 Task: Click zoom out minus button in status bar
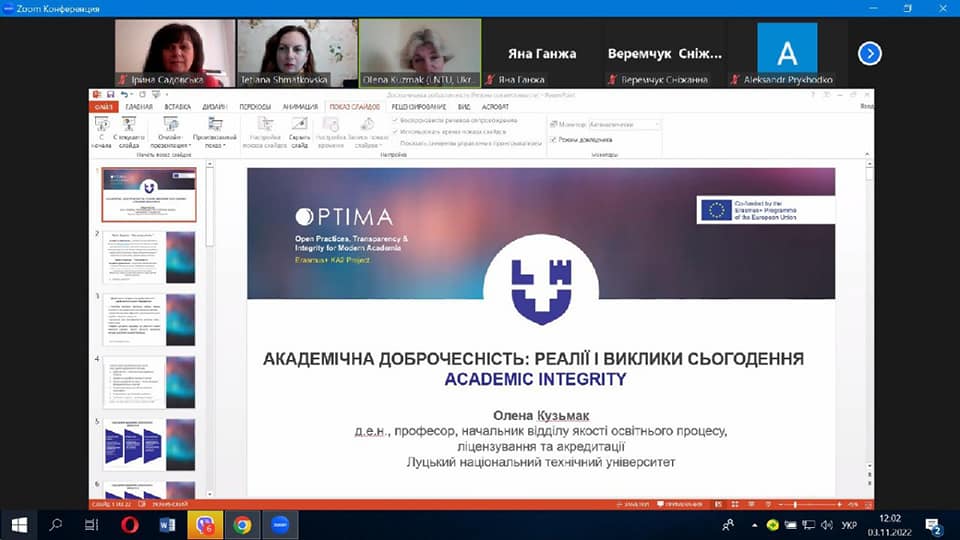coord(780,504)
